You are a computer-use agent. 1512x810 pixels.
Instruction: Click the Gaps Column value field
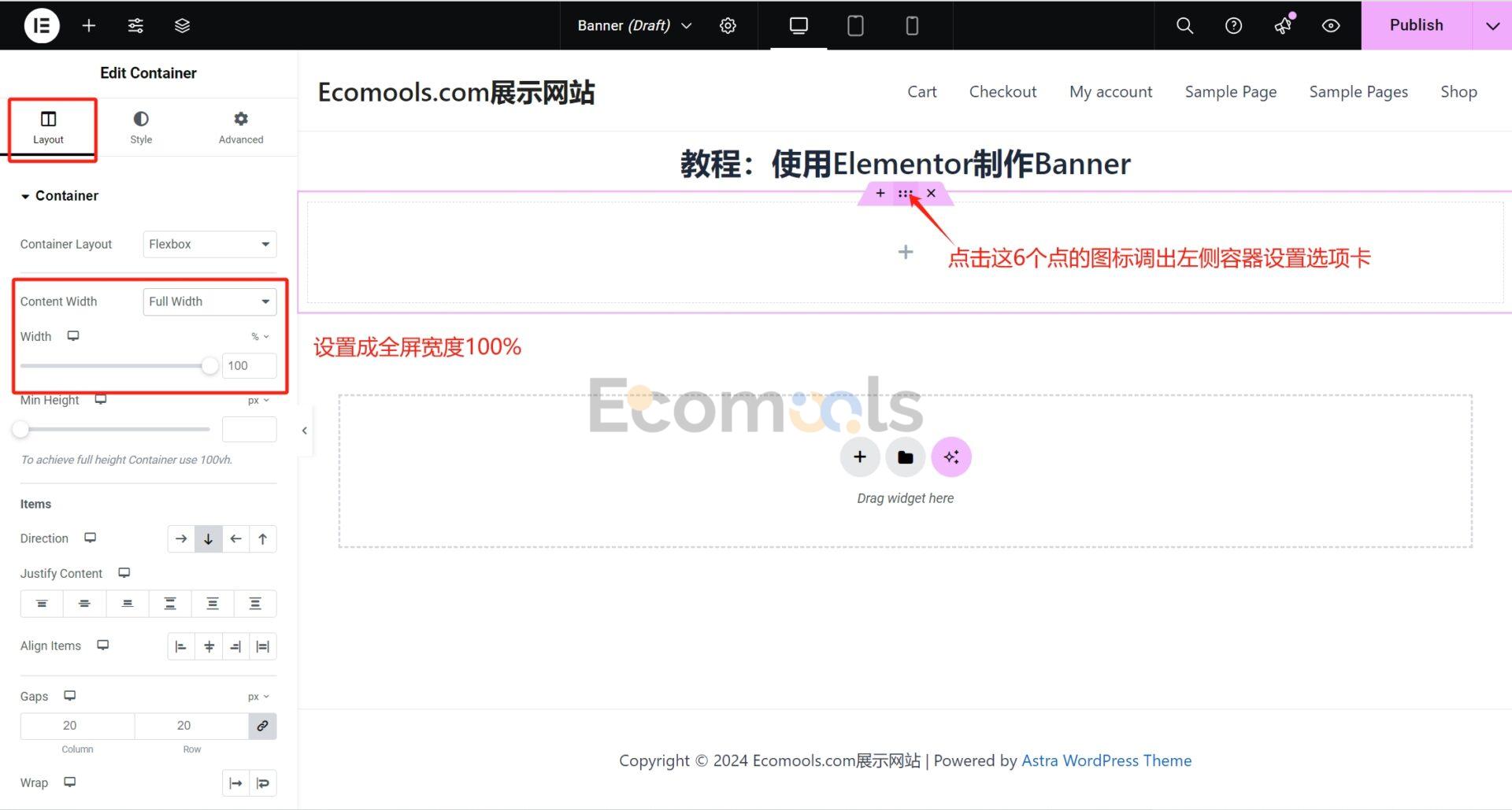(77, 726)
